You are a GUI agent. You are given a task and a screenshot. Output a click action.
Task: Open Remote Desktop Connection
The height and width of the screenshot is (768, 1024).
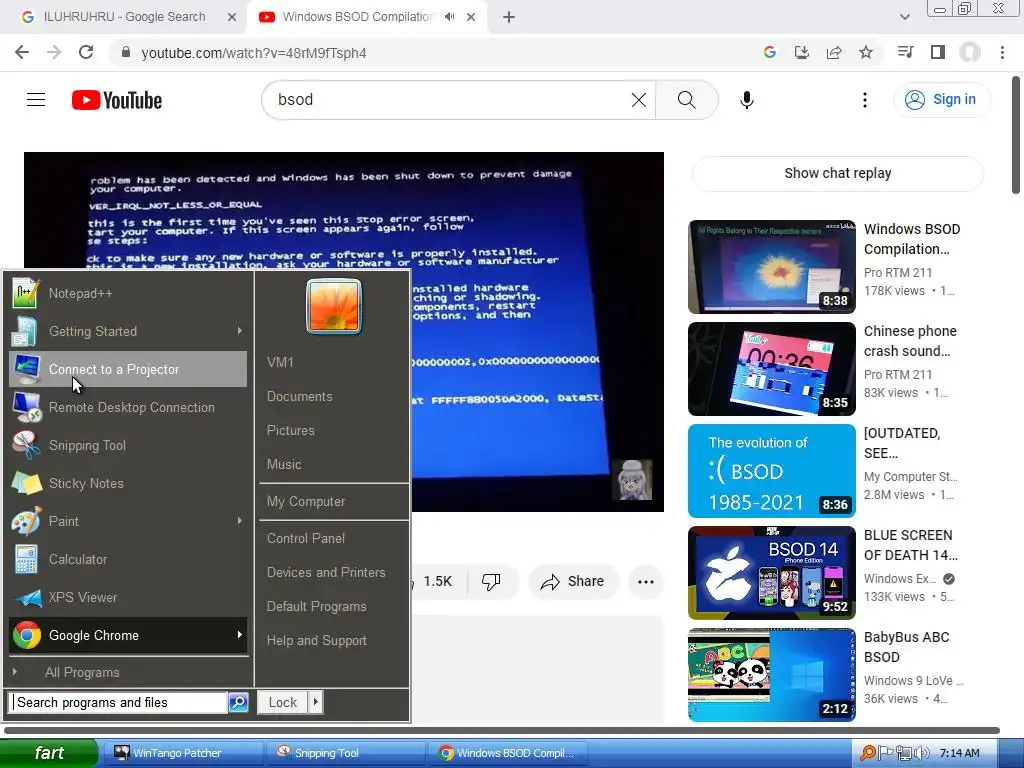[128, 407]
